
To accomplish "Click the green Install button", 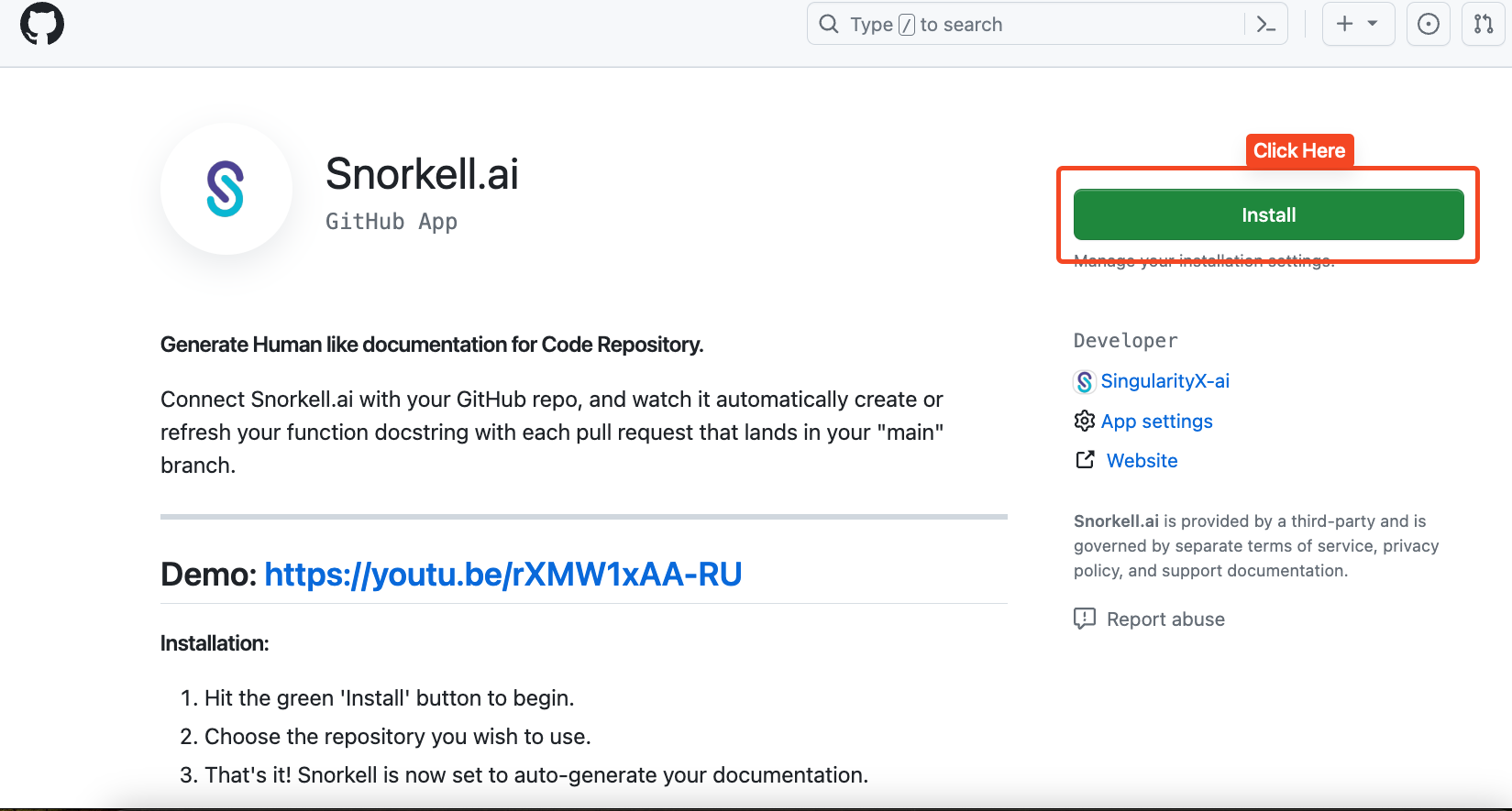I will tap(1268, 214).
